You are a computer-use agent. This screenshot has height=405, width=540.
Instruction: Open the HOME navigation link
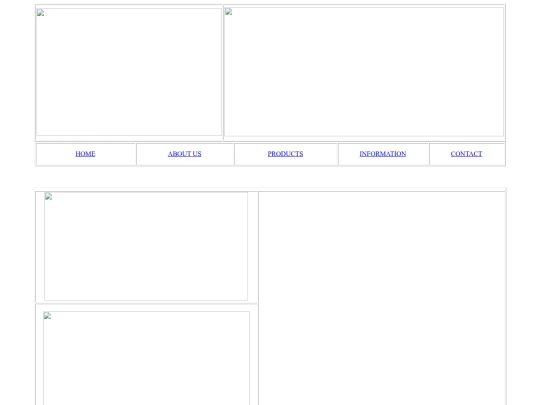pos(85,154)
